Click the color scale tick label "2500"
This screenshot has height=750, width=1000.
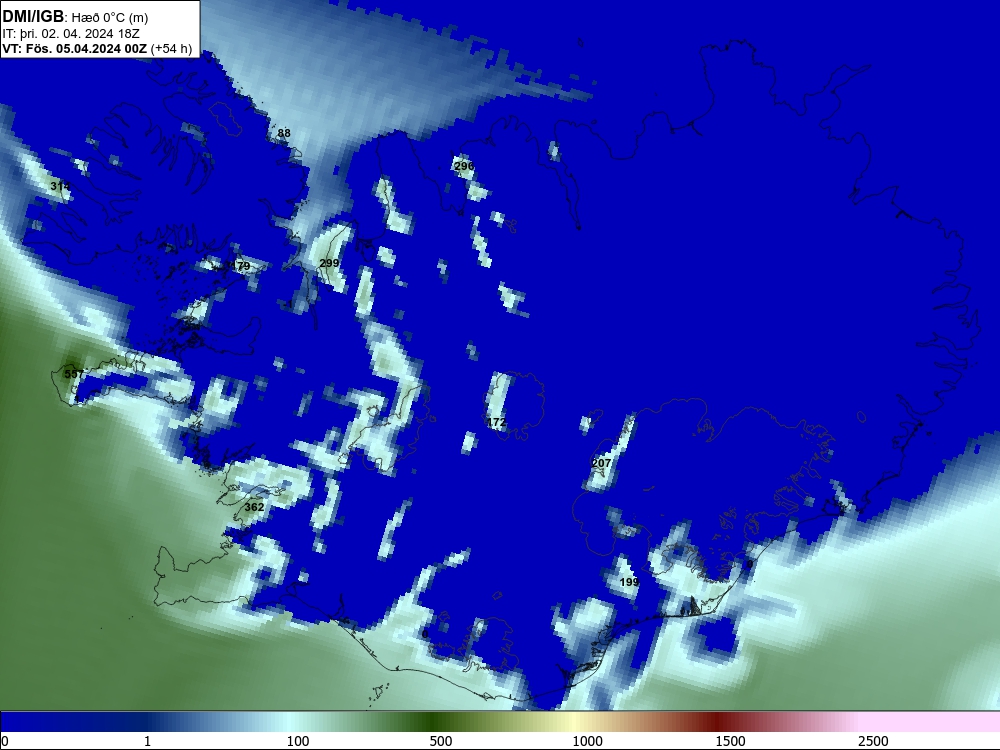point(873,741)
